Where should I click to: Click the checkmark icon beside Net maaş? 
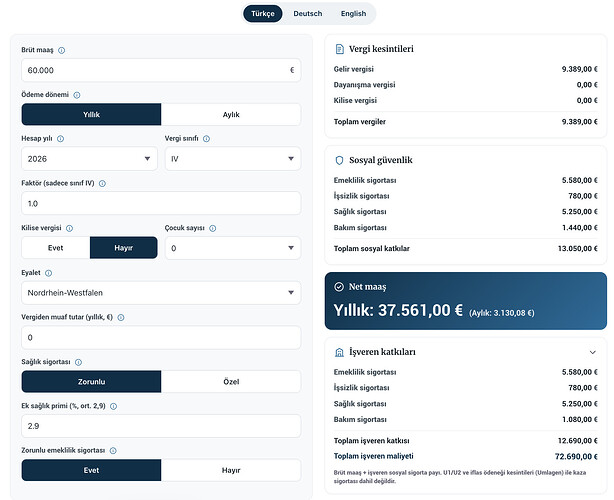pos(339,287)
